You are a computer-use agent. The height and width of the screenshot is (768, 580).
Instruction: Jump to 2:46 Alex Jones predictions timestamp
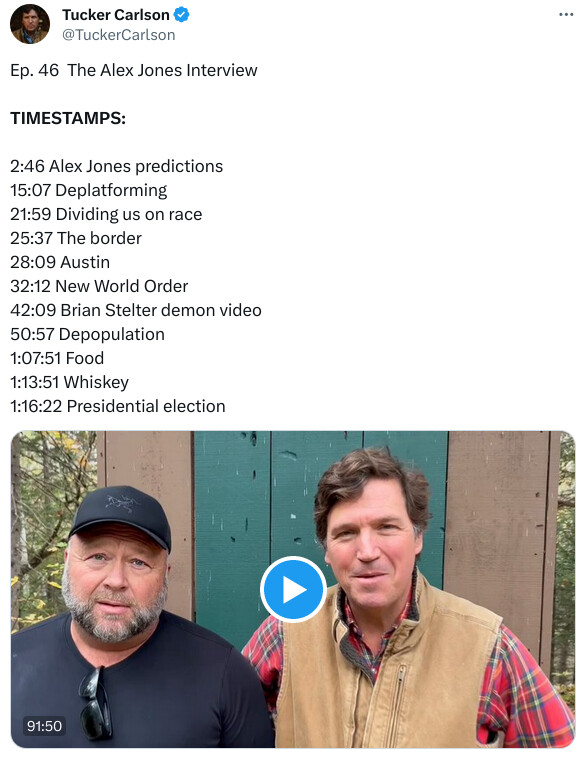(x=117, y=167)
